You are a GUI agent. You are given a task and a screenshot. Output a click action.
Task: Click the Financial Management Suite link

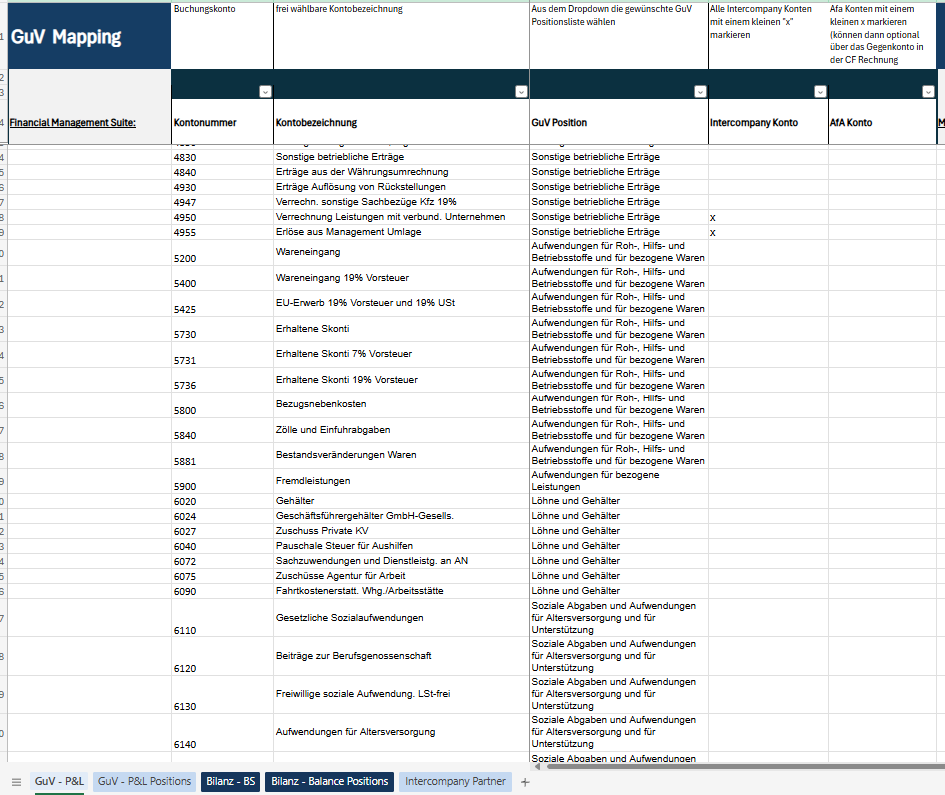tap(72, 122)
